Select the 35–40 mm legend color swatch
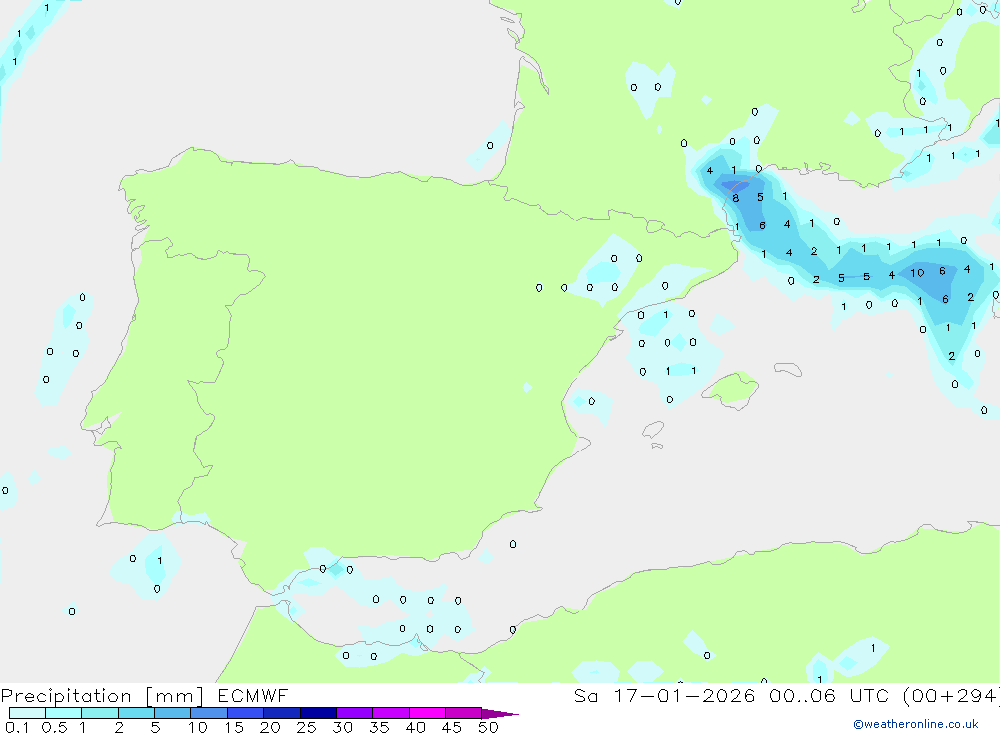1000x733 pixels. tap(390, 713)
